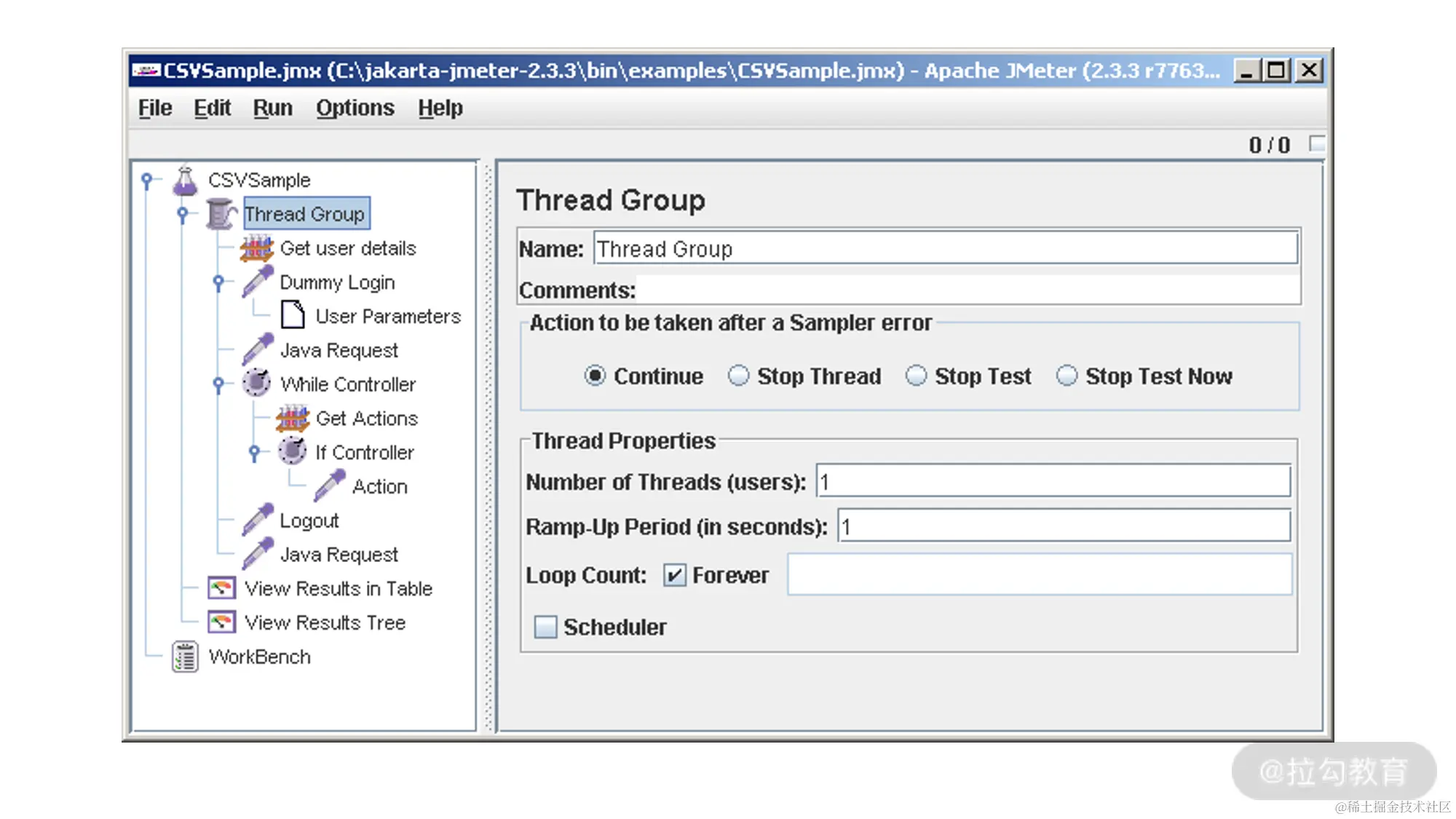Open the Options menu

pyautogui.click(x=355, y=108)
